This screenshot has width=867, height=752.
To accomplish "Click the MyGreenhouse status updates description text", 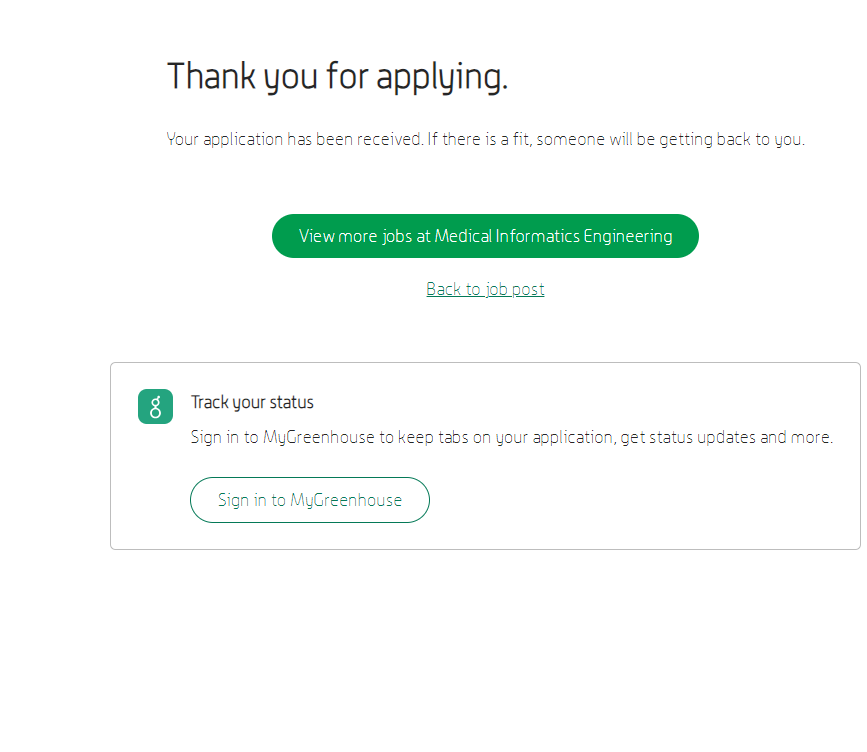I will tap(511, 437).
